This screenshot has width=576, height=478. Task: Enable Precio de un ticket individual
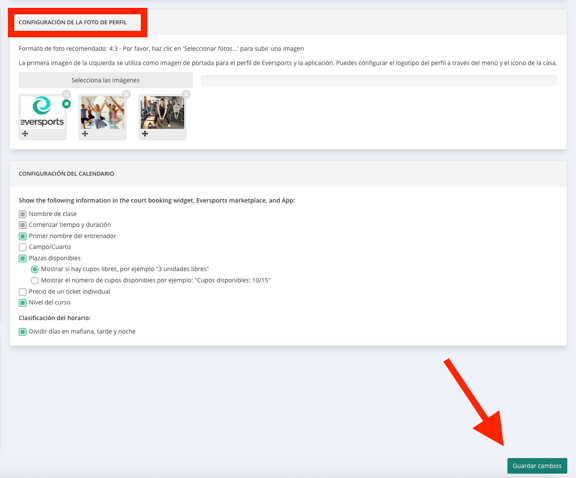click(23, 292)
